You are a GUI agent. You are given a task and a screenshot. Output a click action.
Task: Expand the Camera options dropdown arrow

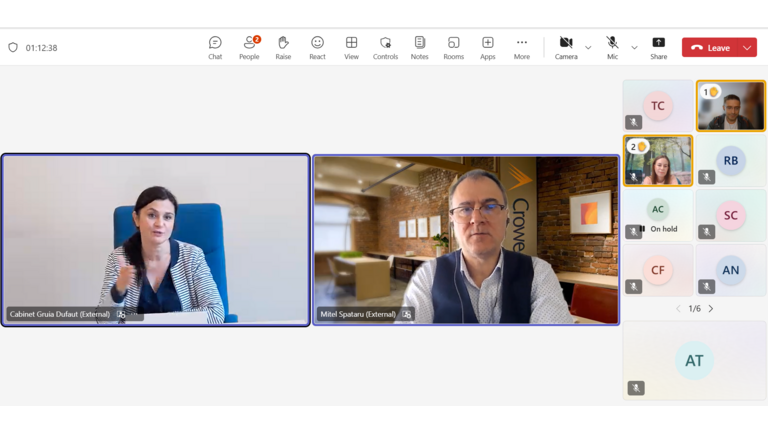click(588, 48)
